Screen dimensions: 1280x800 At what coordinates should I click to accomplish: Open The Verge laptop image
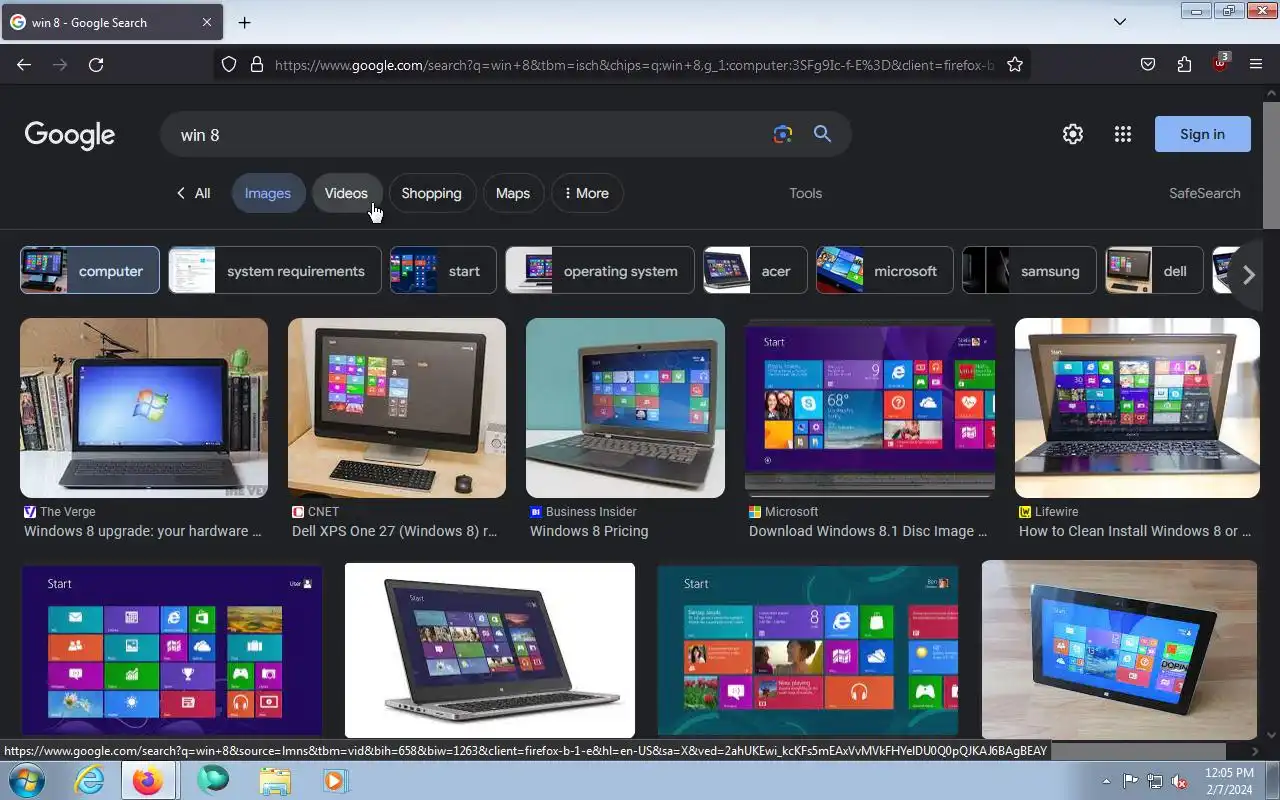(x=144, y=408)
